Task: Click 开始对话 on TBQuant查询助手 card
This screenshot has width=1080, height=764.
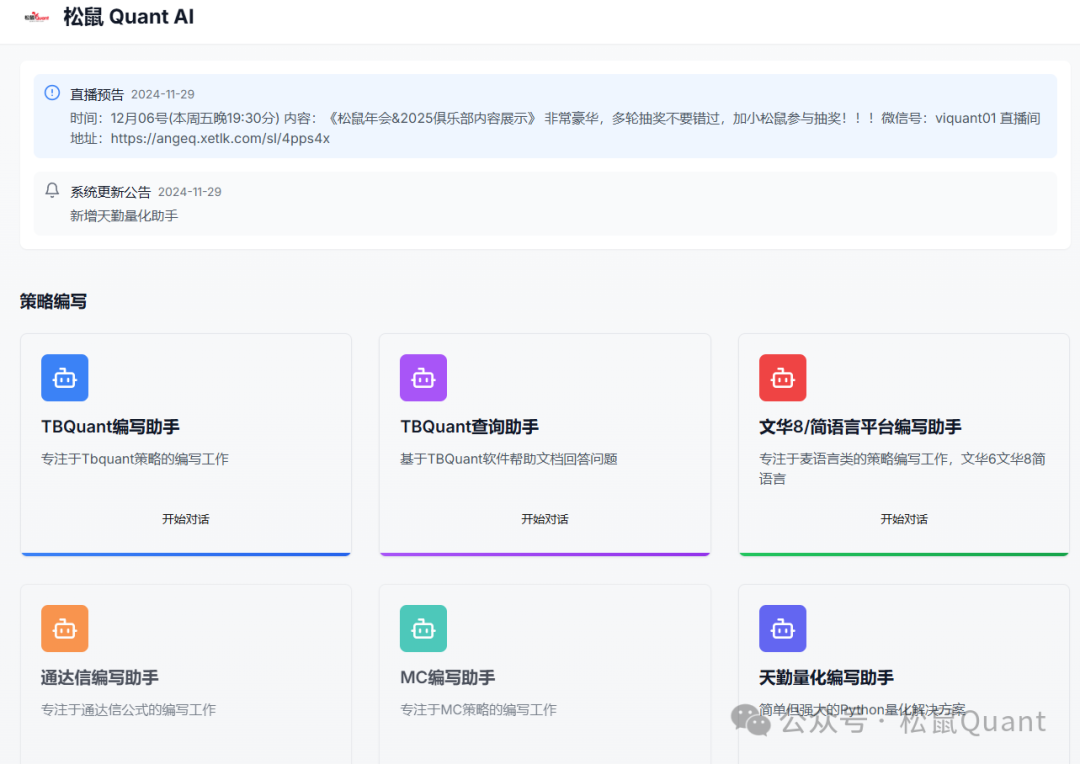Action: [544, 519]
